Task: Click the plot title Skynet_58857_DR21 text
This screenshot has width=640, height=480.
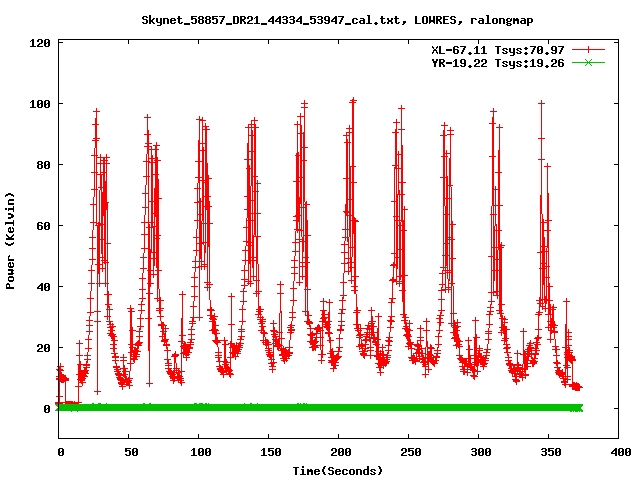Action: click(x=337, y=20)
